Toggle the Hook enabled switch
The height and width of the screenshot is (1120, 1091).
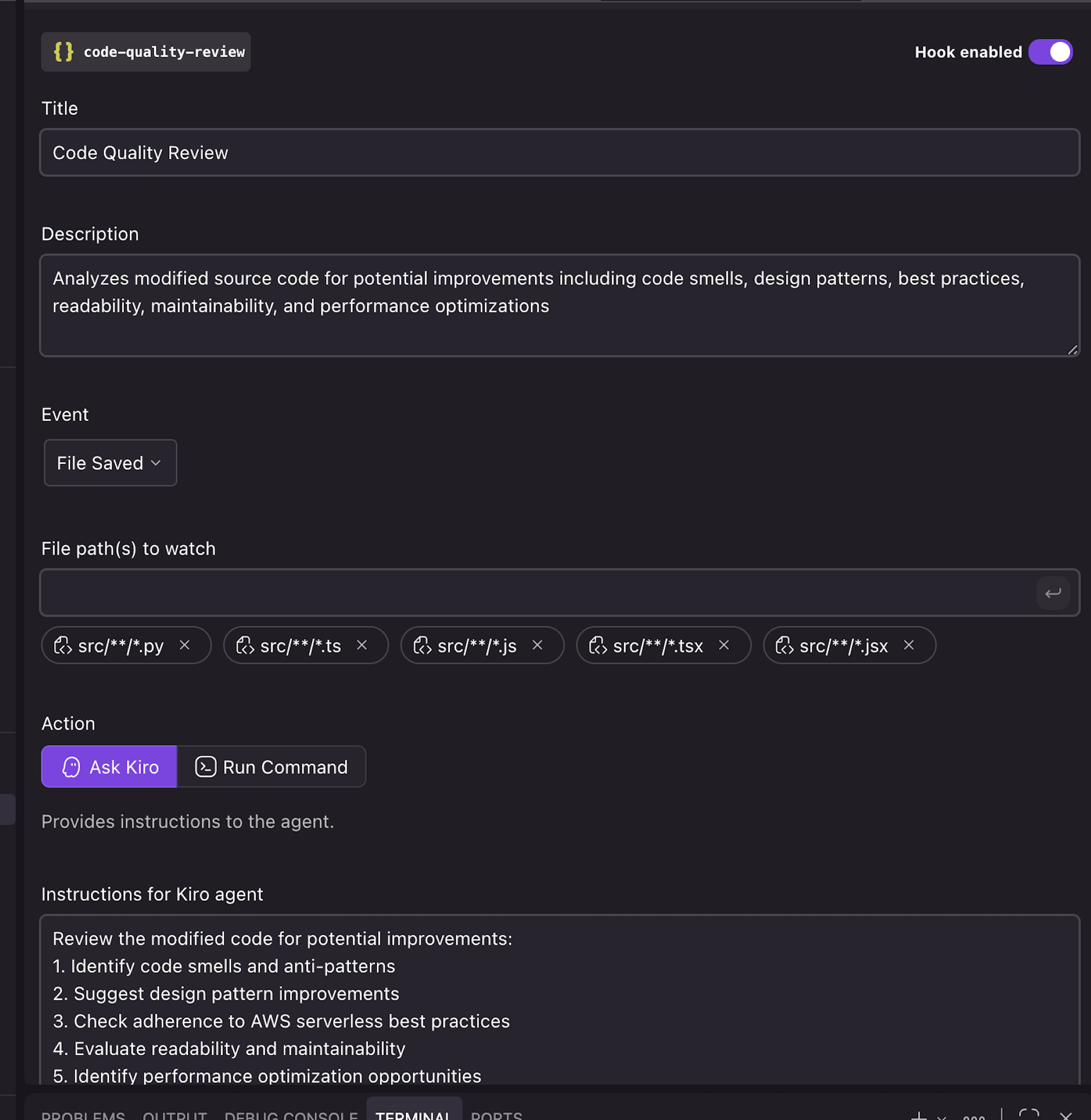tap(1050, 52)
